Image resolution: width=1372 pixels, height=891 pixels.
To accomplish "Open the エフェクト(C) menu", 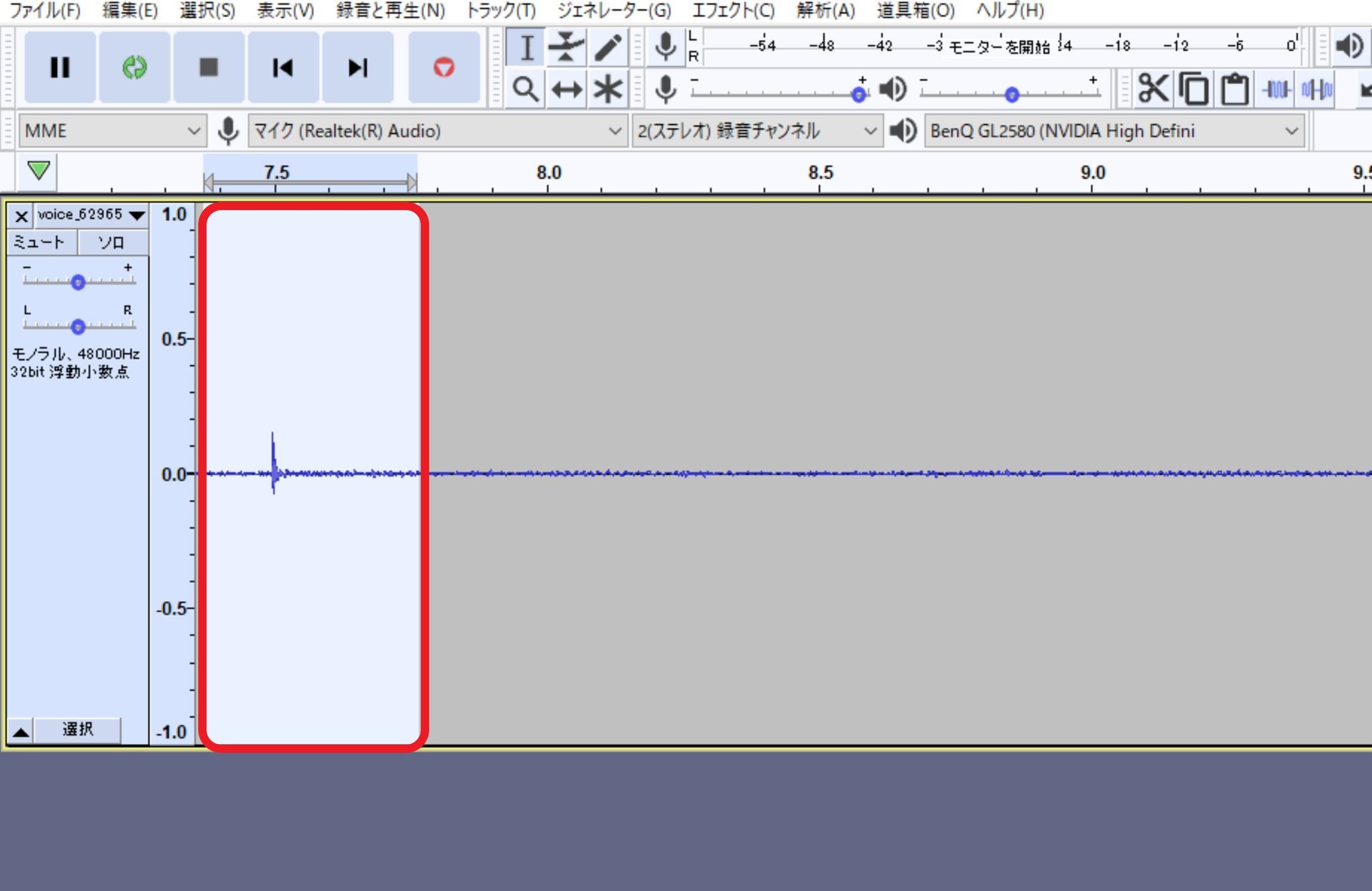I will coord(733,10).
